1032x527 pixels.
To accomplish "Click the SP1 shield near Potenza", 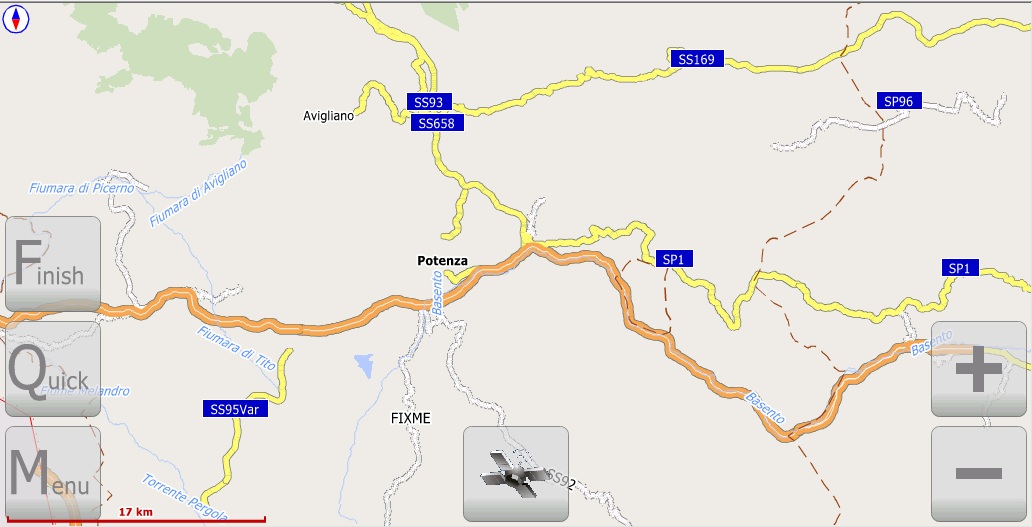I will 674,259.
